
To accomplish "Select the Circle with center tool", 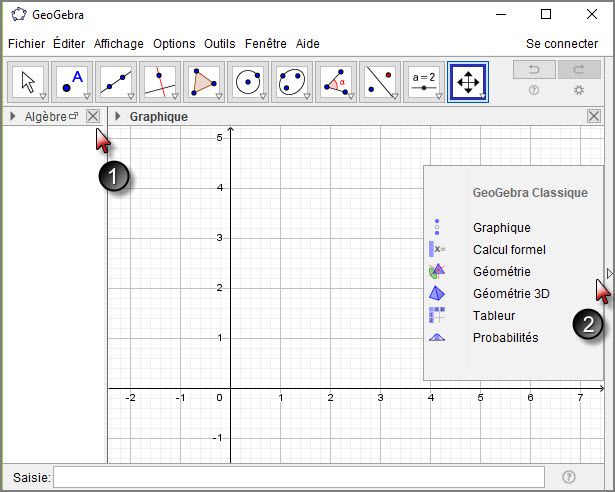I will click(248, 82).
